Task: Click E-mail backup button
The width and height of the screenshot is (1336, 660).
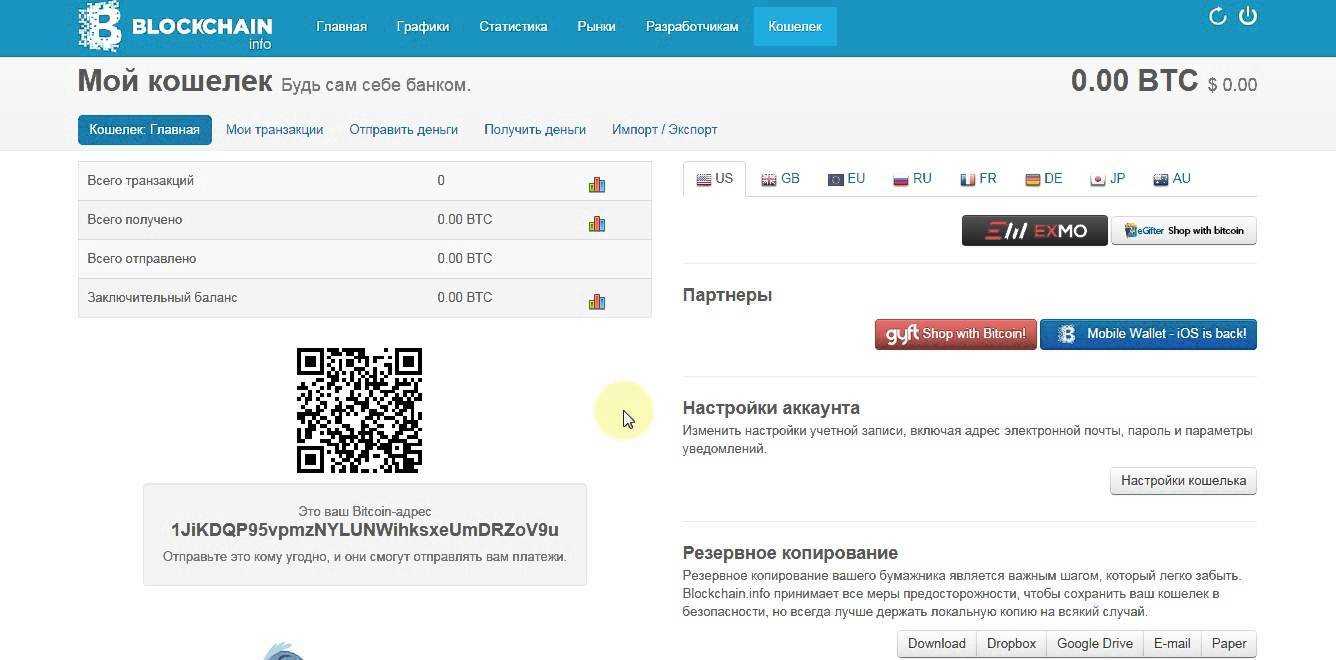Action: click(x=1172, y=644)
